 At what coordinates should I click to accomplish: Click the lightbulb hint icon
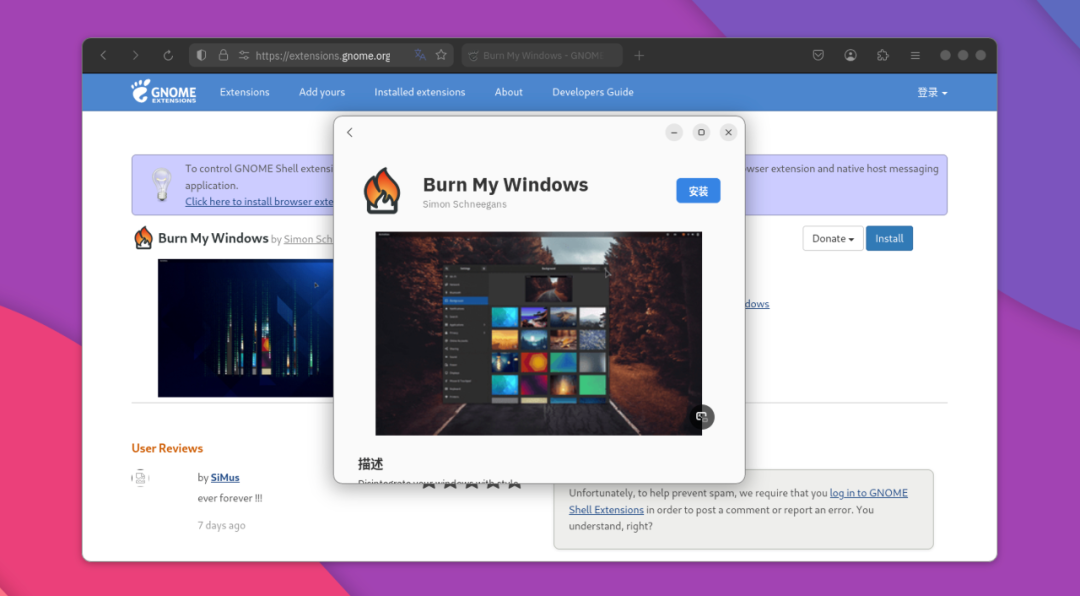click(162, 185)
